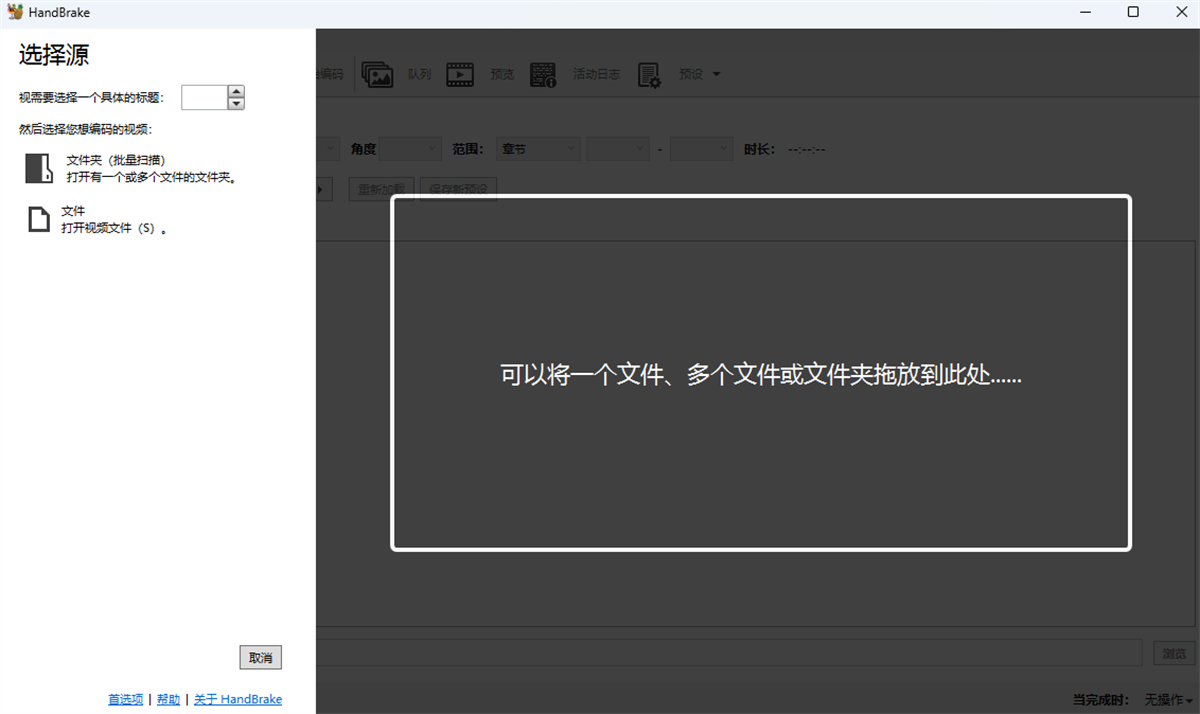The image size is (1200, 714).
Task: Click 重新加载 to reload settings
Action: (381, 188)
